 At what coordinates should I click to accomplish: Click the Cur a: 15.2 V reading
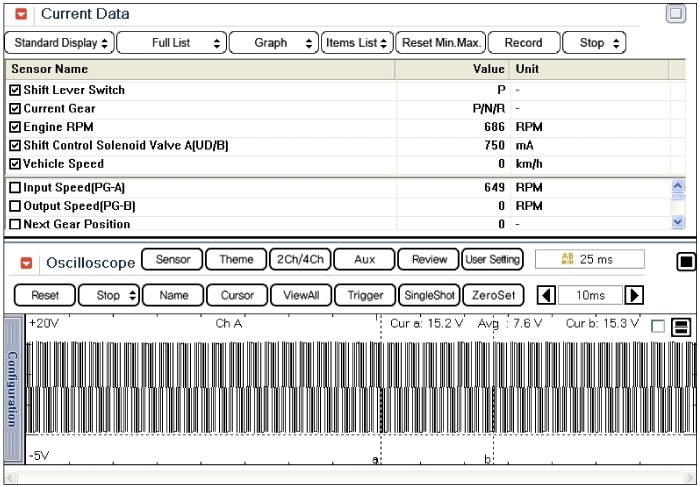pyautogui.click(x=427, y=323)
